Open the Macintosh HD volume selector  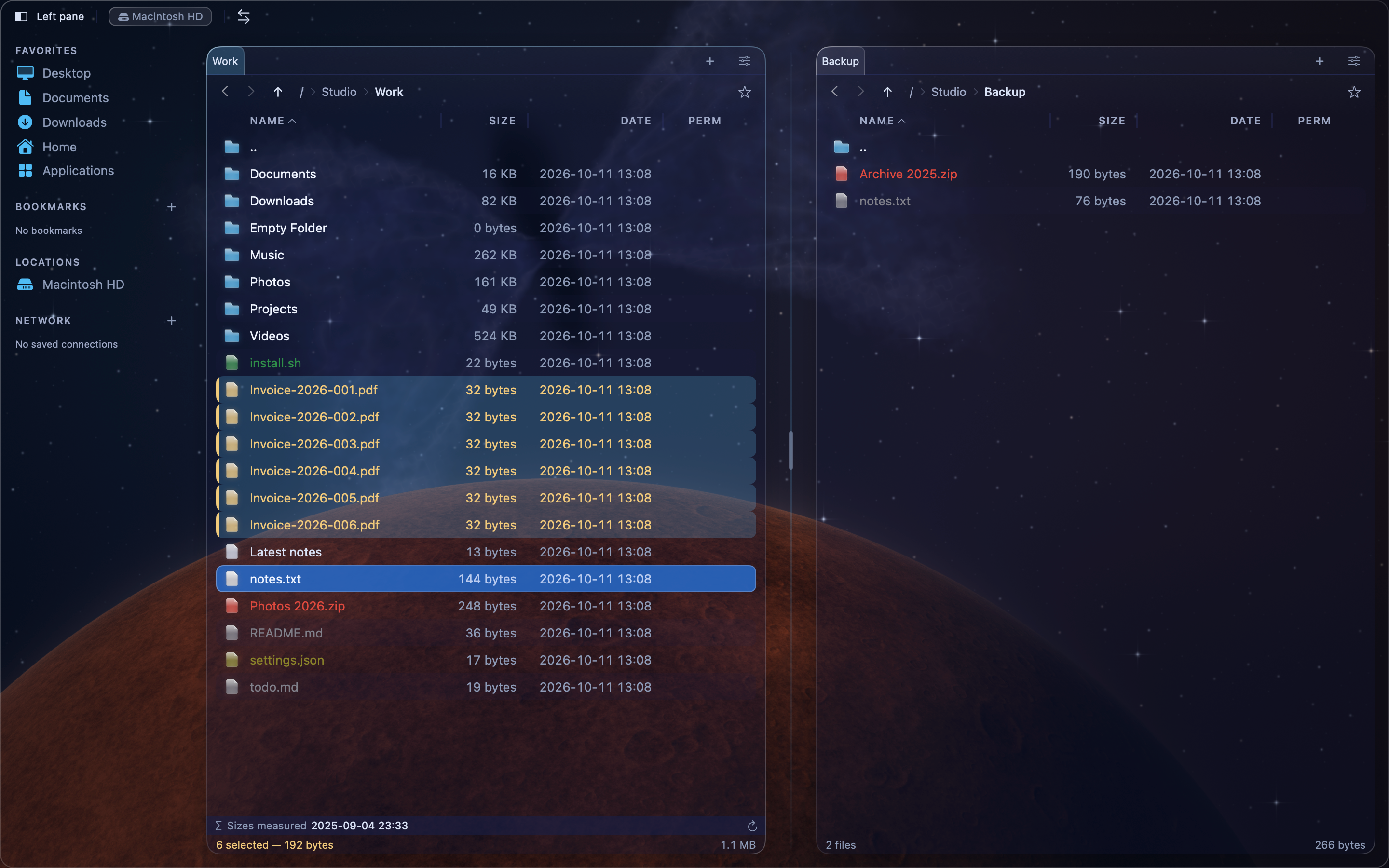point(160,17)
